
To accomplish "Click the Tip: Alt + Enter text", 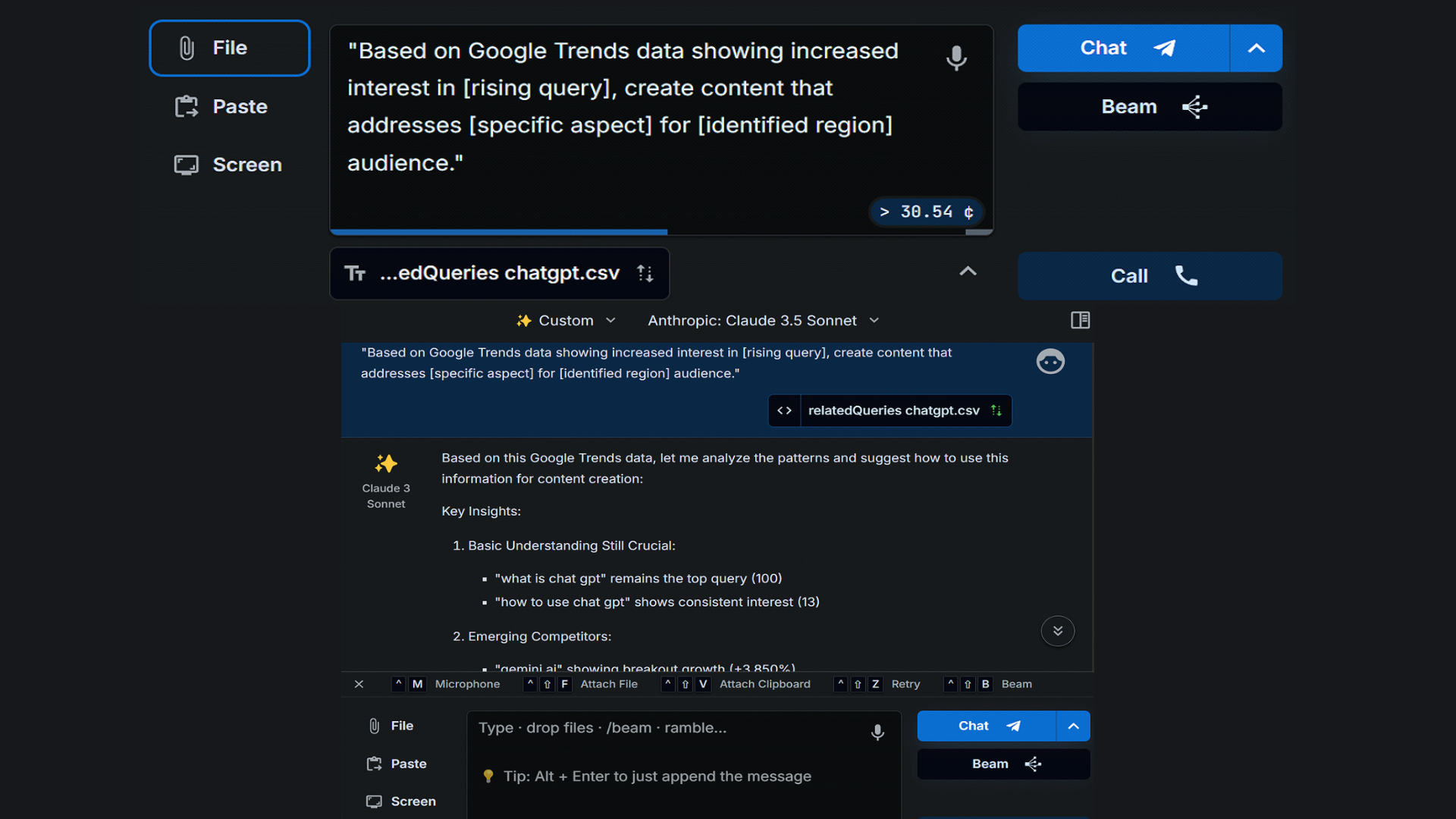I will click(657, 776).
